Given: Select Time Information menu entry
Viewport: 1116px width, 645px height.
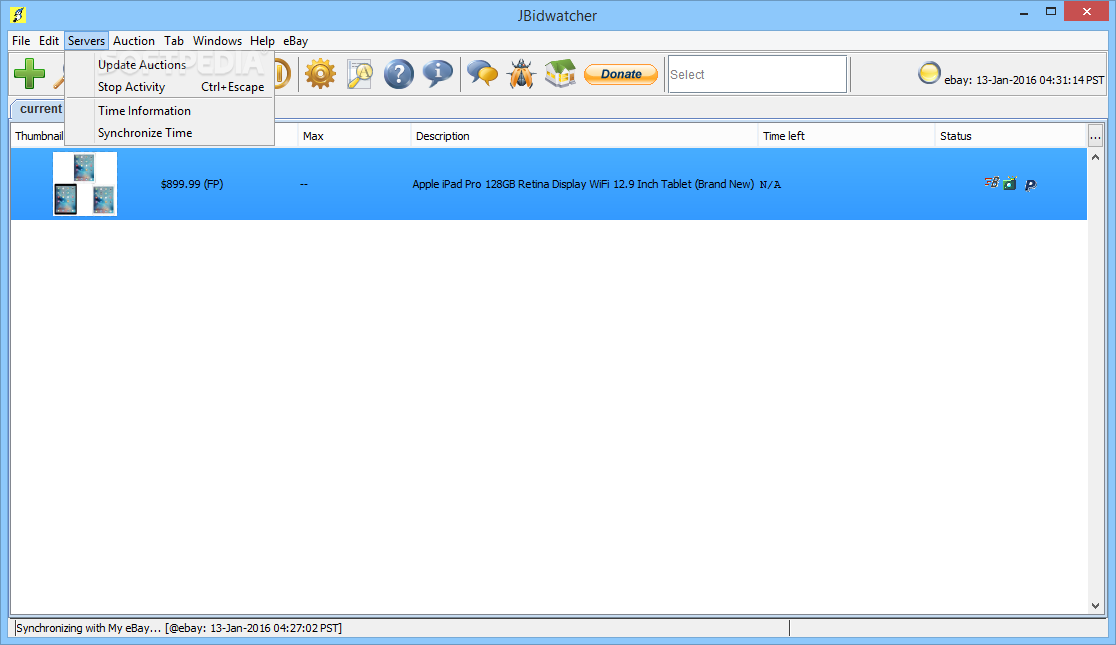Looking at the screenshot, I should point(169,110).
